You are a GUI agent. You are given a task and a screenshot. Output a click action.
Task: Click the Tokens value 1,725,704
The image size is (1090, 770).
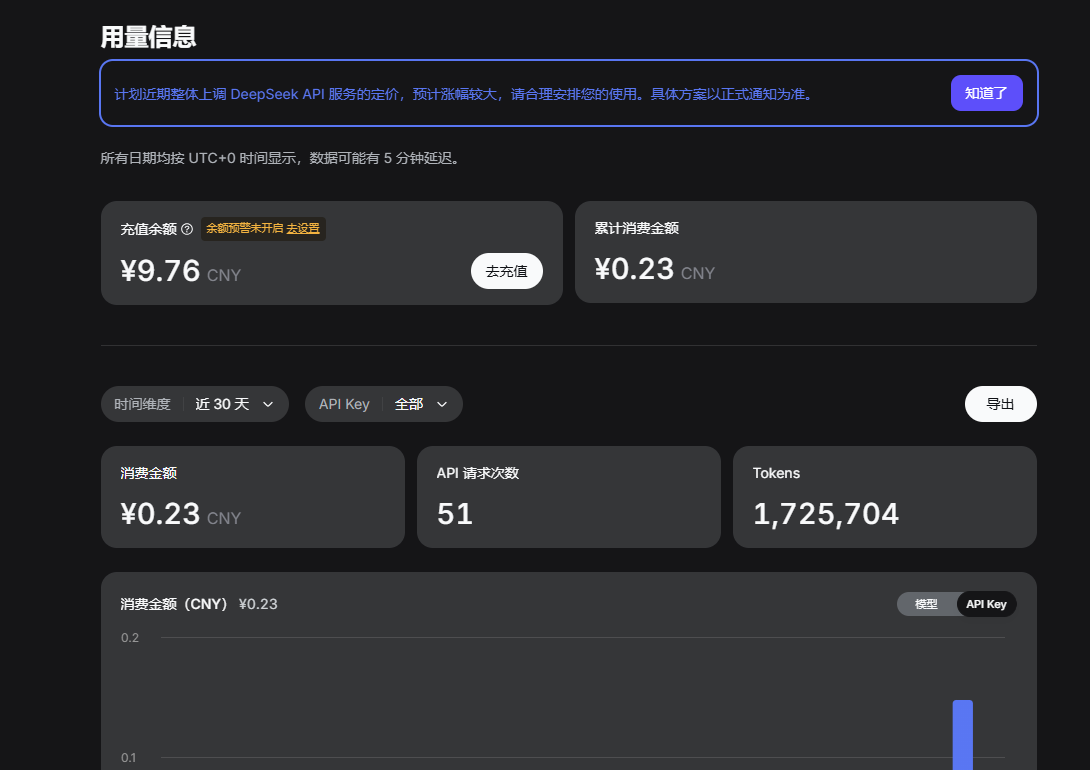point(826,514)
